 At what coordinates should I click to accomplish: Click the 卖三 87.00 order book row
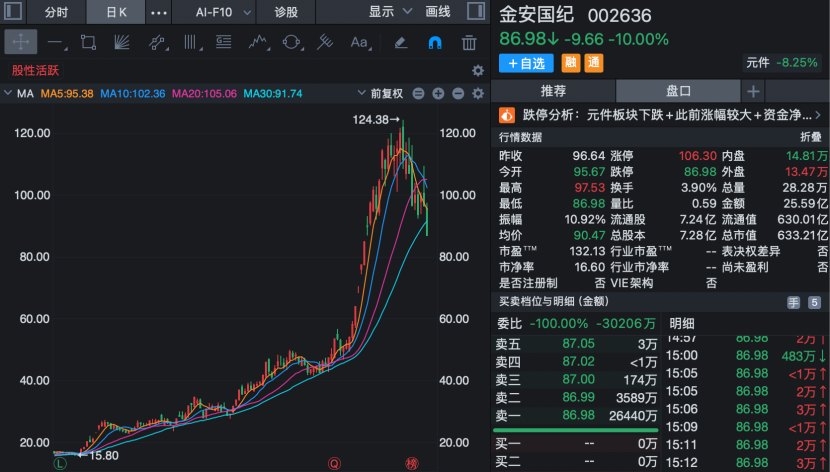pos(576,379)
